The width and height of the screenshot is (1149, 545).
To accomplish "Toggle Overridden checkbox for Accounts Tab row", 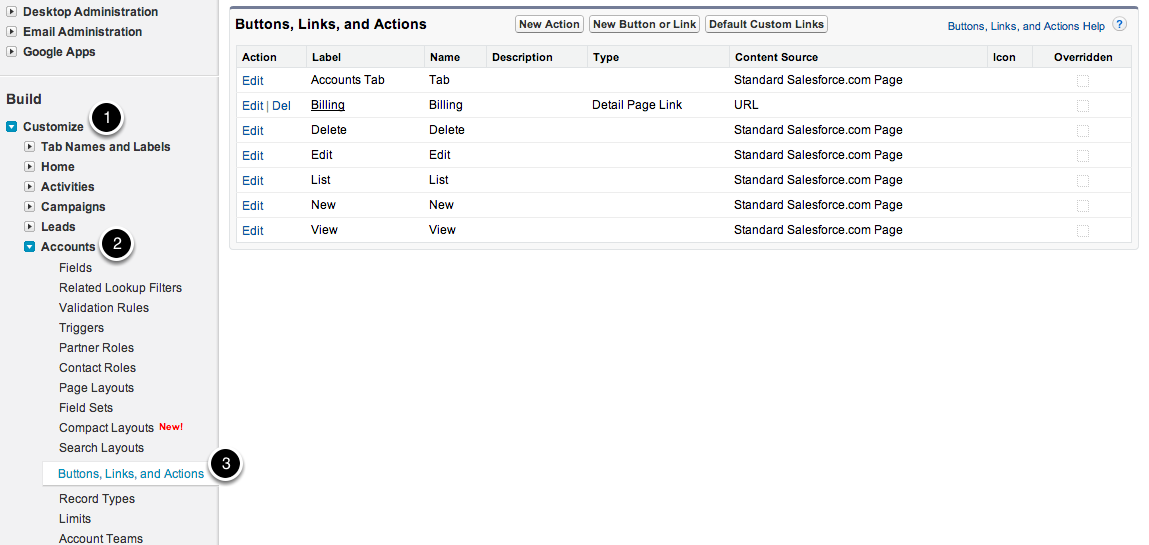I will tap(1083, 81).
